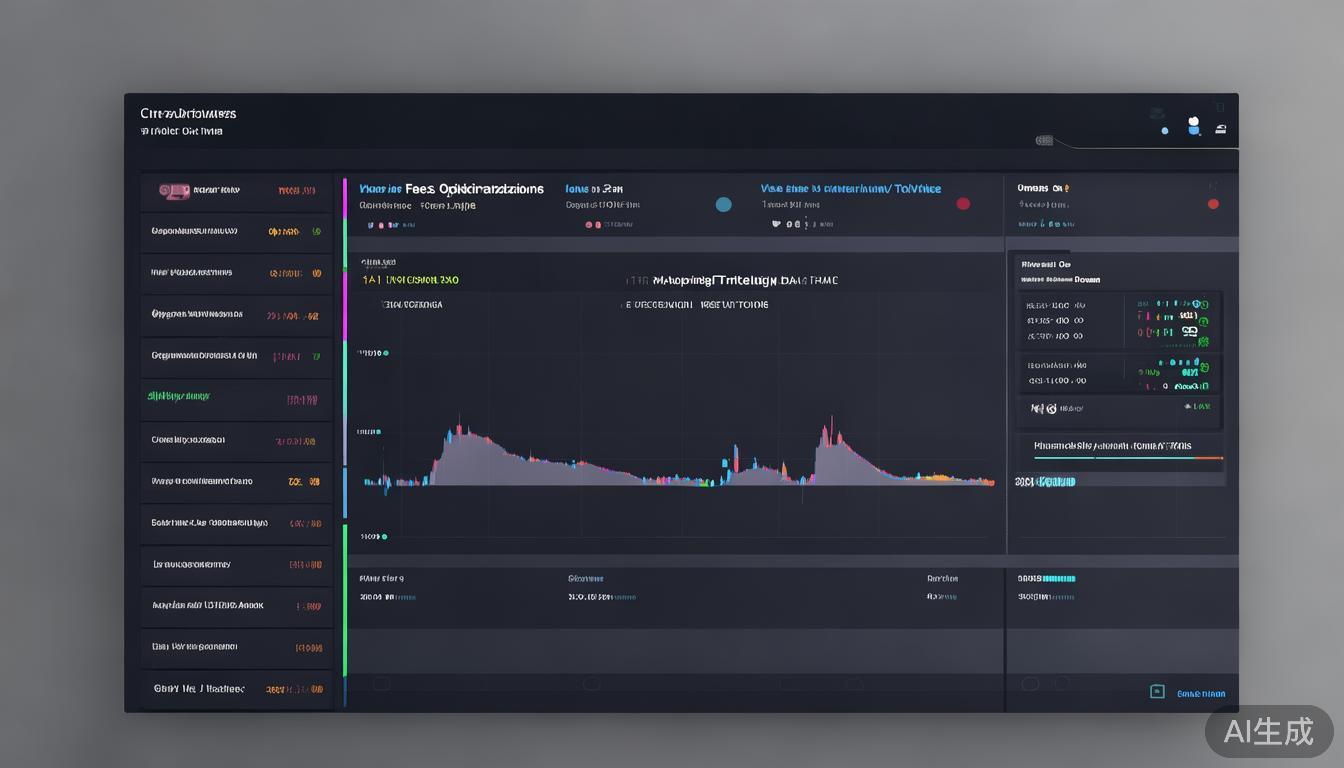Toggle the large blue circle indicator in the header
The height and width of the screenshot is (768, 1344).
(x=723, y=204)
